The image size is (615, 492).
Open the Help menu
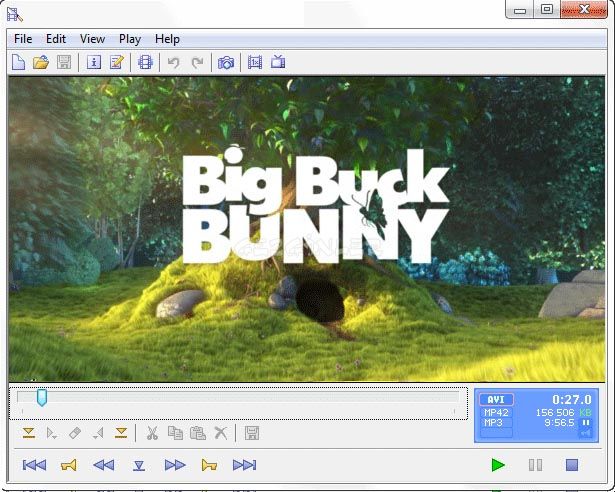[x=167, y=39]
